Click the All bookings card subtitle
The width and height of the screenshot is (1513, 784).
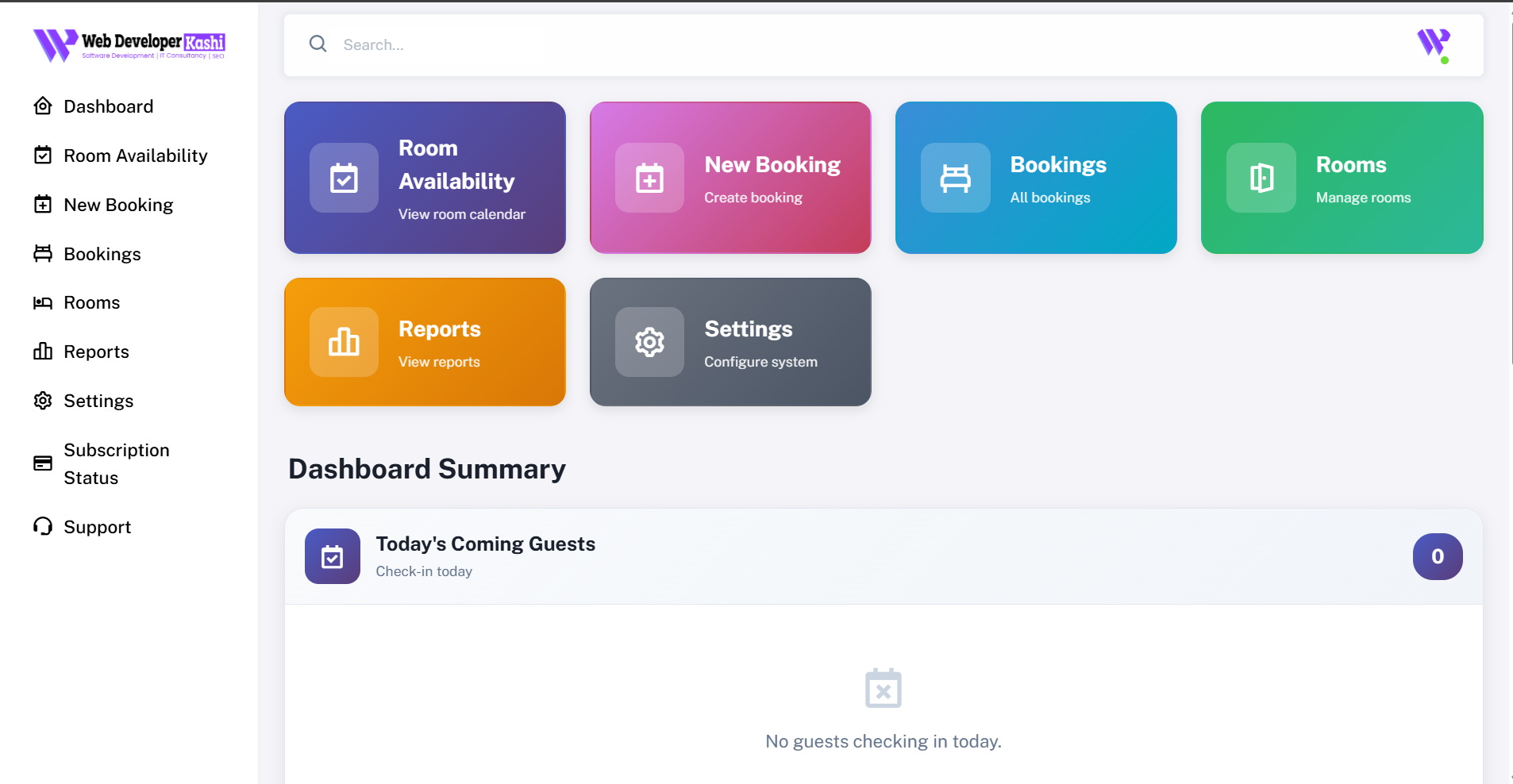click(x=1049, y=198)
